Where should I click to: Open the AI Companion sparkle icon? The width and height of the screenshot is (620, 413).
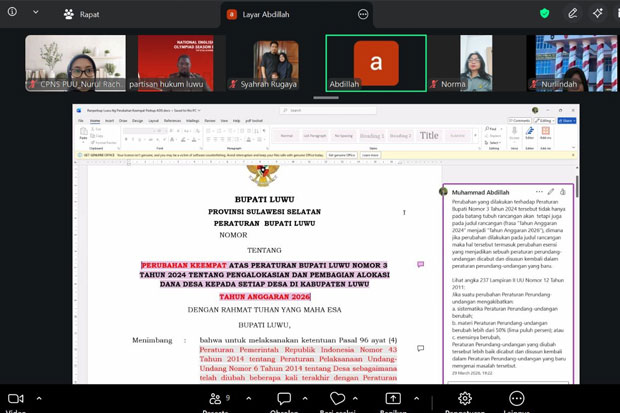pos(598,13)
